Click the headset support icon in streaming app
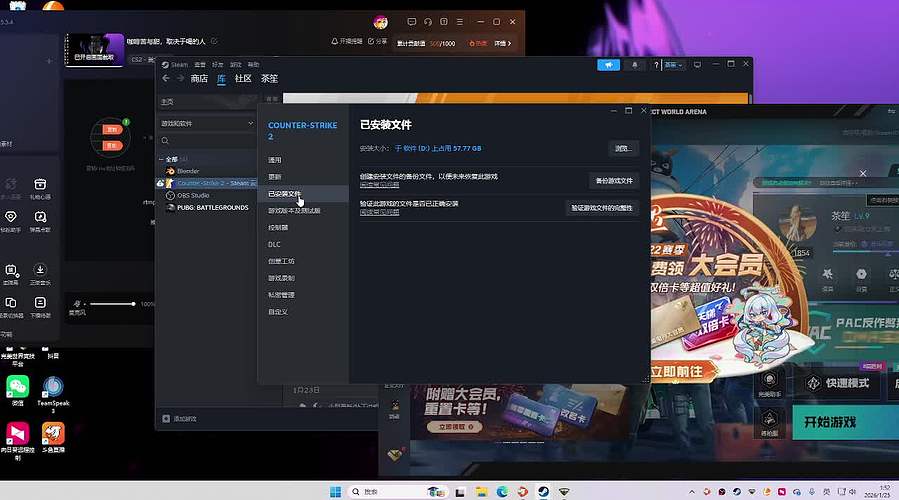Image resolution: width=899 pixels, height=500 pixels. [428, 22]
